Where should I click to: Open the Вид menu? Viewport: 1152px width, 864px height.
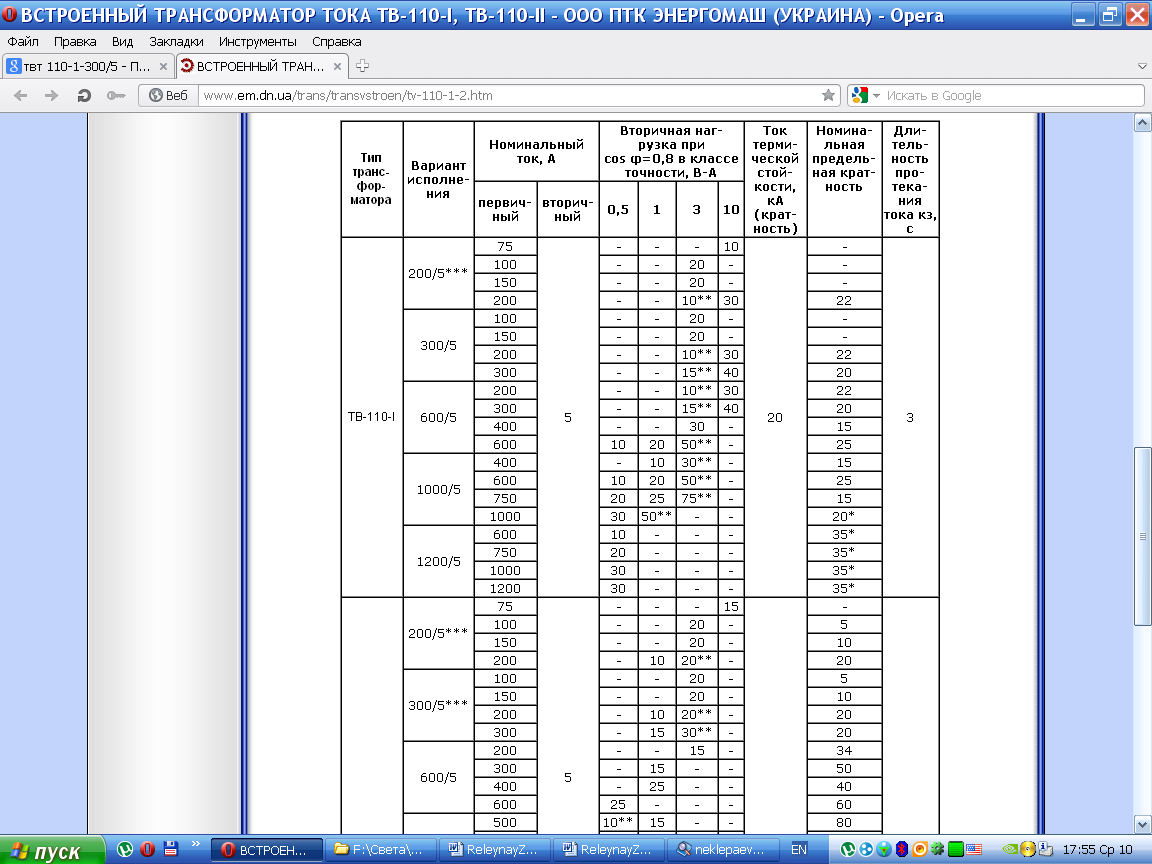[123, 42]
